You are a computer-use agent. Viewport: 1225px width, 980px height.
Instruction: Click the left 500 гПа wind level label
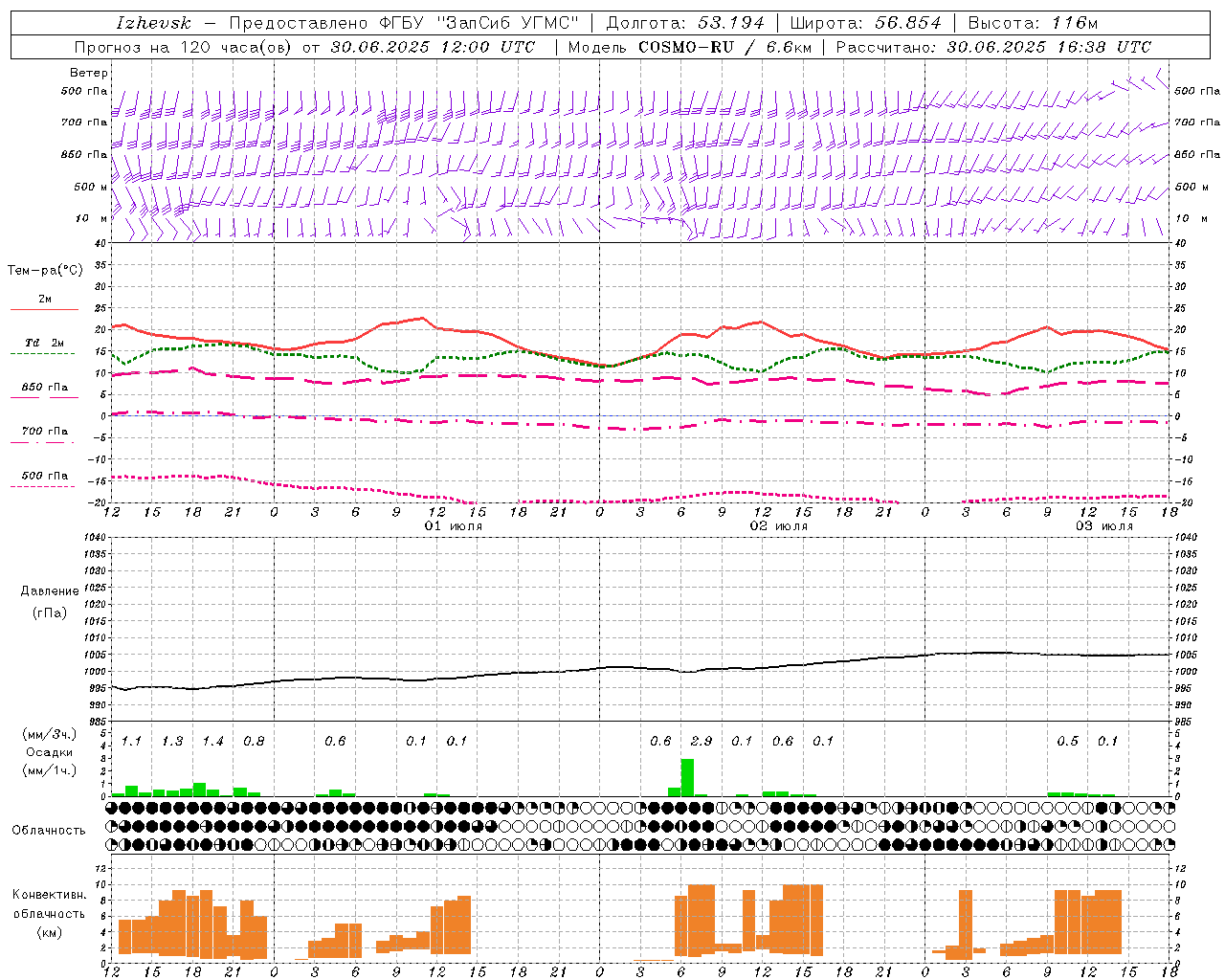(84, 92)
